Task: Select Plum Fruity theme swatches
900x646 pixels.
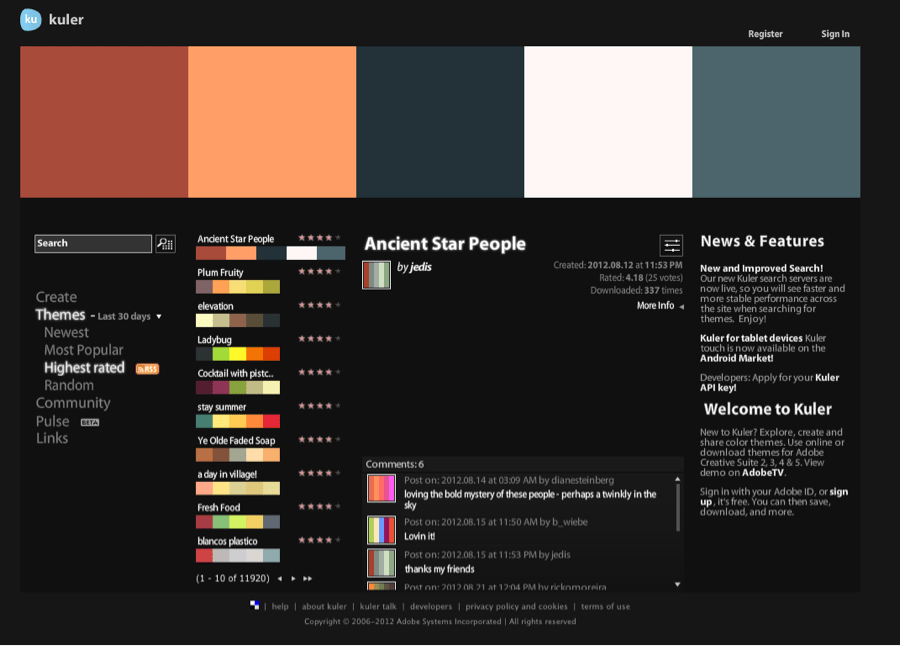Action: (x=238, y=287)
